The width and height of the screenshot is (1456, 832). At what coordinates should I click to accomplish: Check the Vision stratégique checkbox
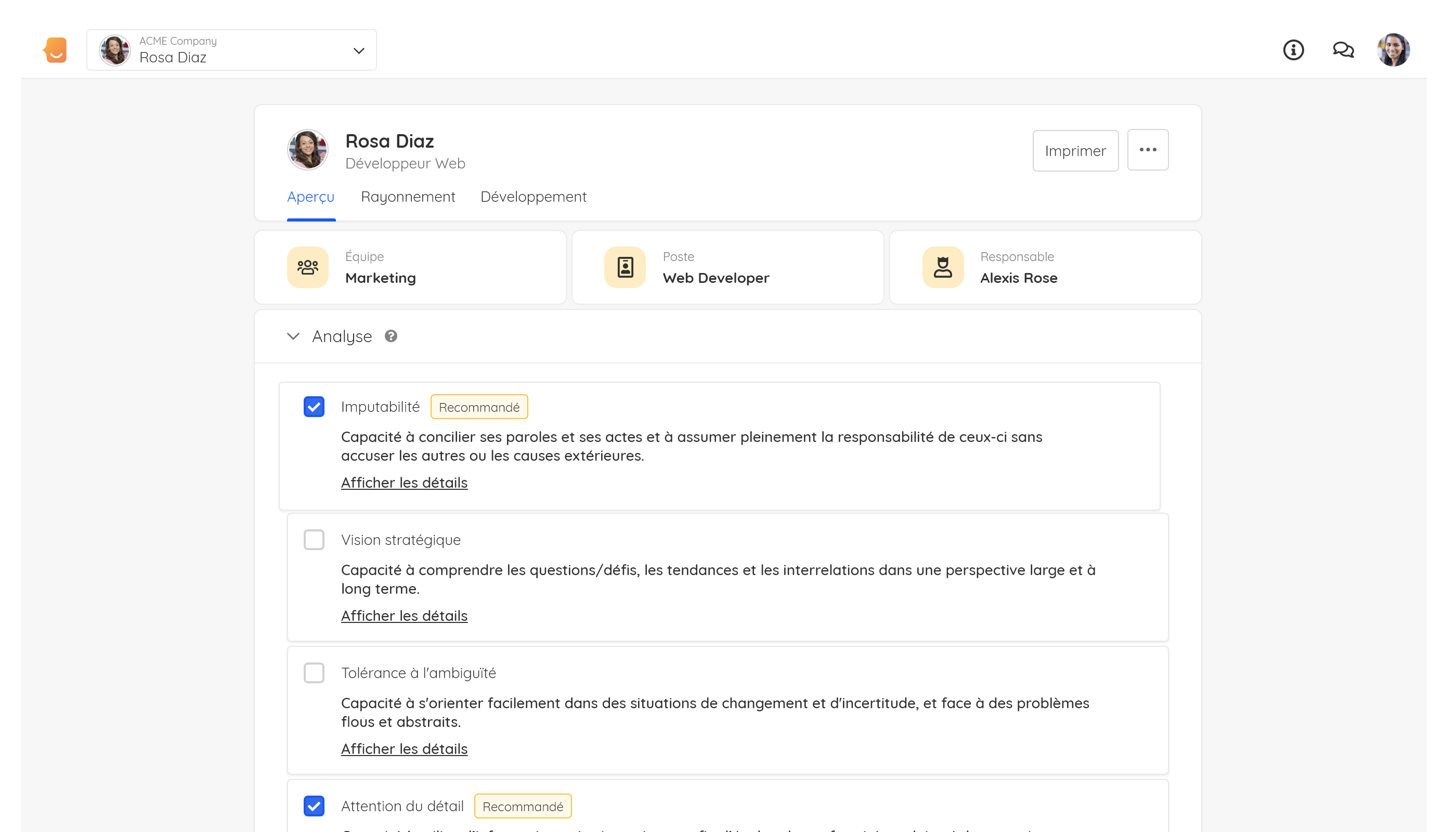tap(314, 540)
